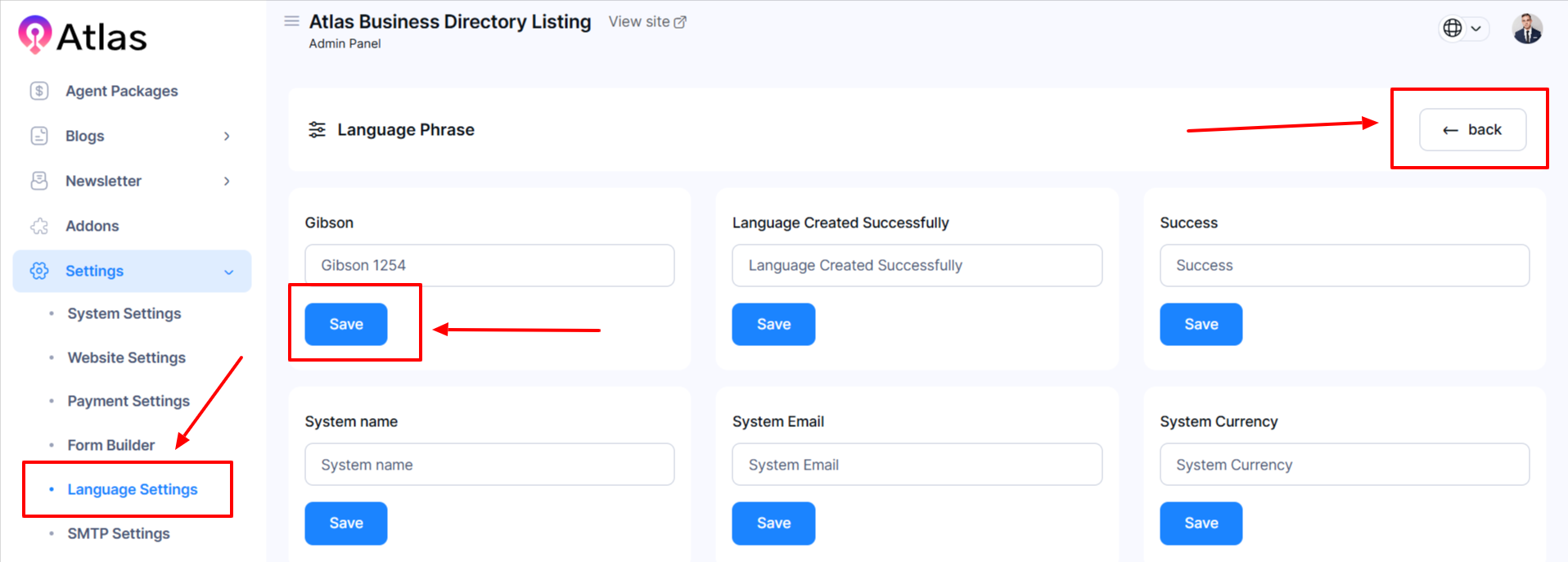The width and height of the screenshot is (1568, 562).
Task: Open Payment Settings page
Action: tap(128, 401)
